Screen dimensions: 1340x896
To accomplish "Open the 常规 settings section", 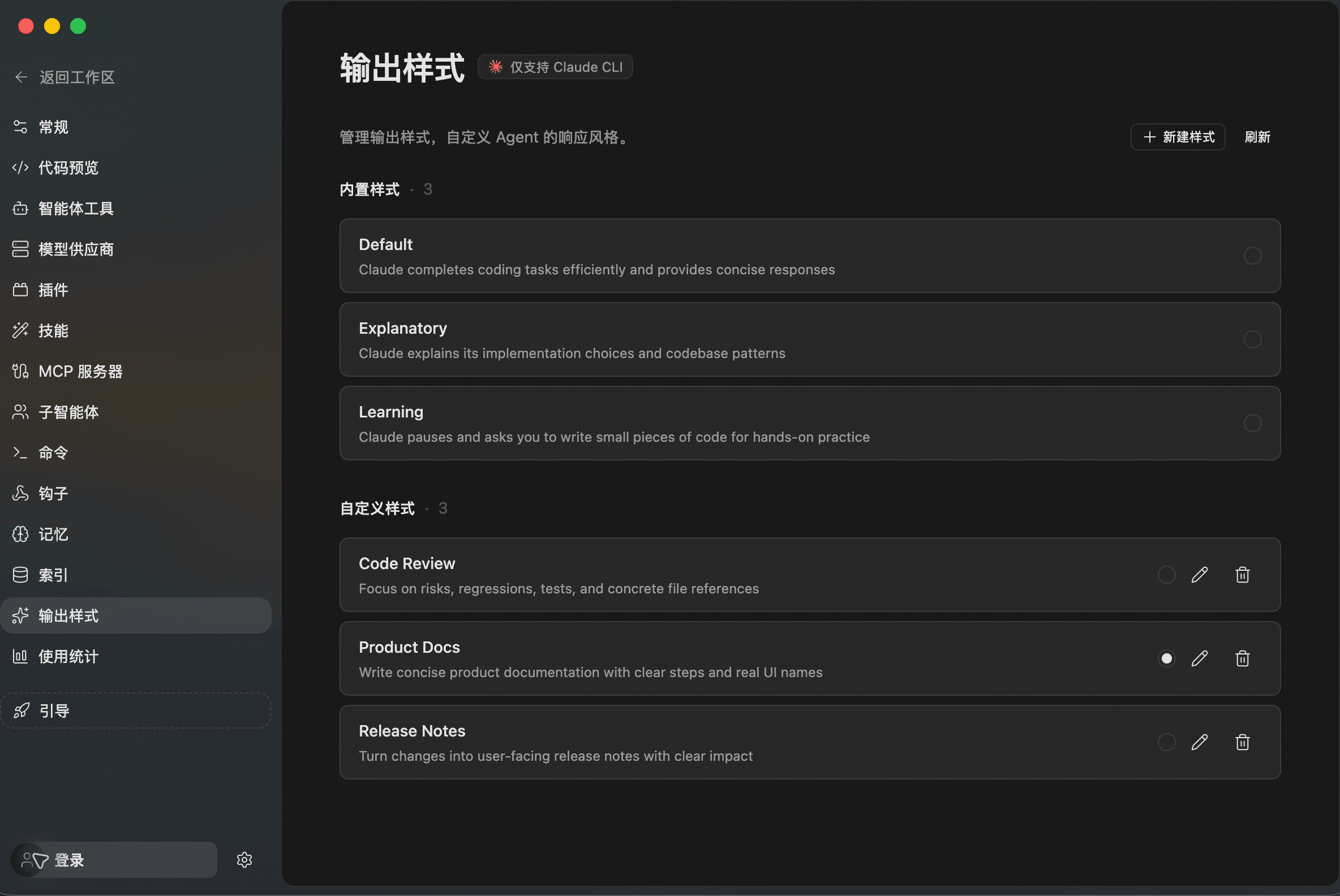I will click(x=136, y=127).
